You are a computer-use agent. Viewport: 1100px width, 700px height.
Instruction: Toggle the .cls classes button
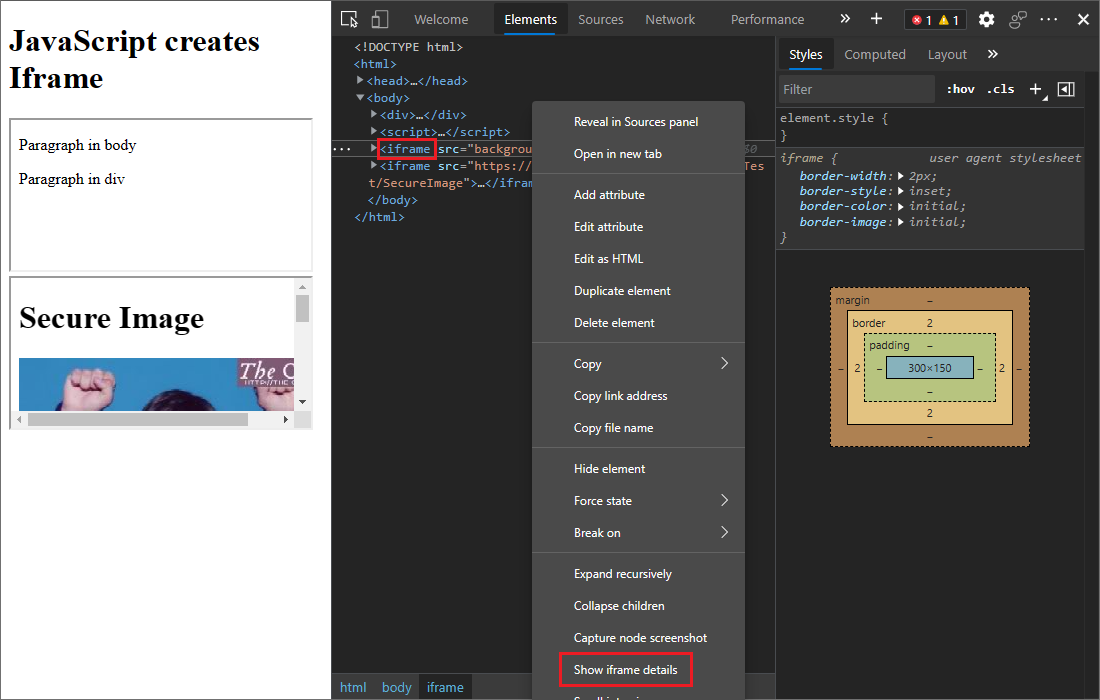click(1000, 89)
